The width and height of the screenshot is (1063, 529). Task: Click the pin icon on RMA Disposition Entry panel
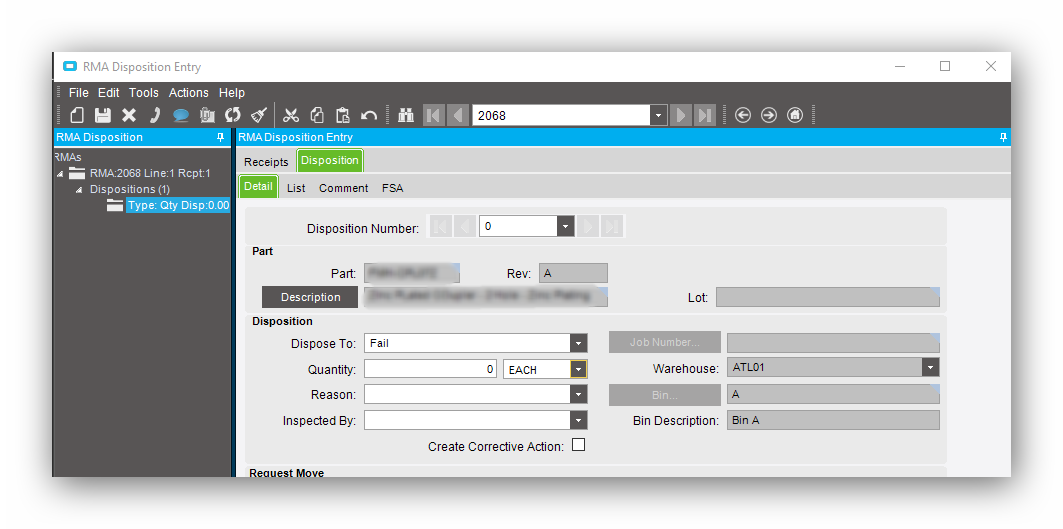(1003, 137)
